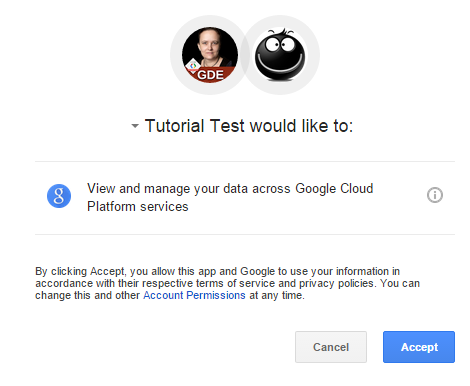Click the small diamond logo on profile photo

pos(193,66)
